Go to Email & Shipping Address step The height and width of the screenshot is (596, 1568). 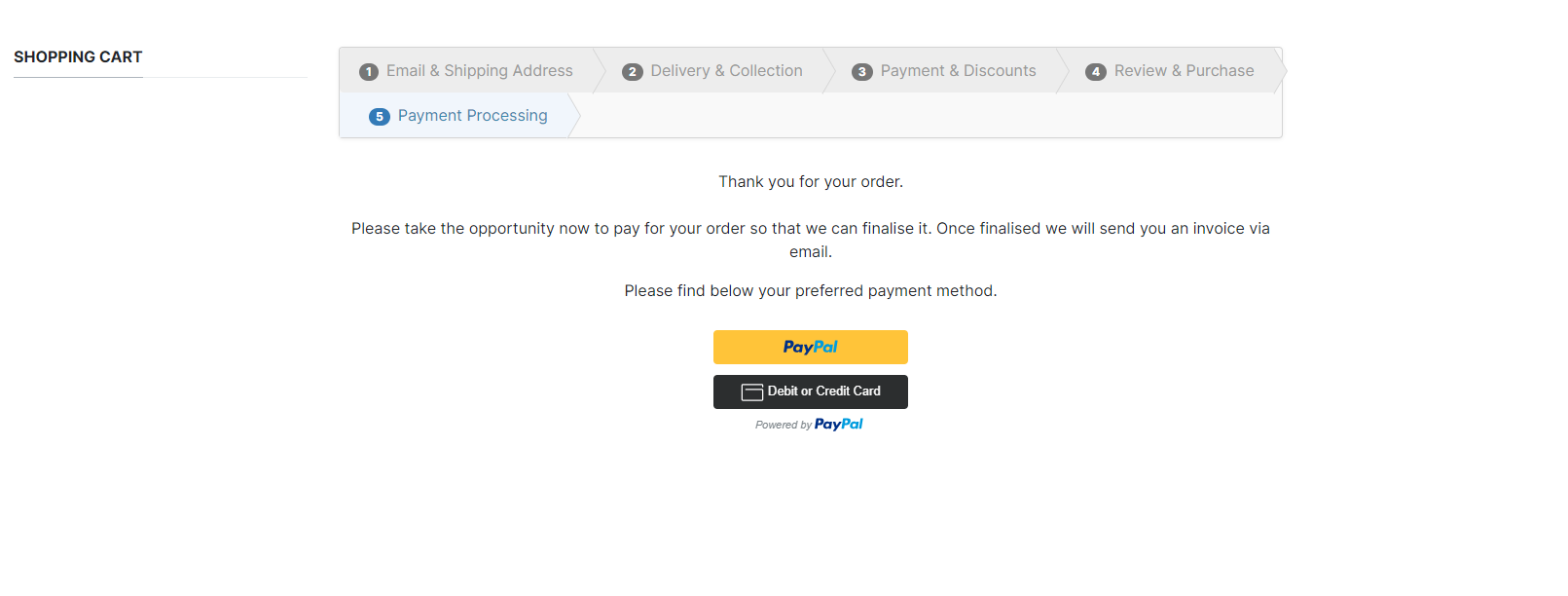coord(479,71)
